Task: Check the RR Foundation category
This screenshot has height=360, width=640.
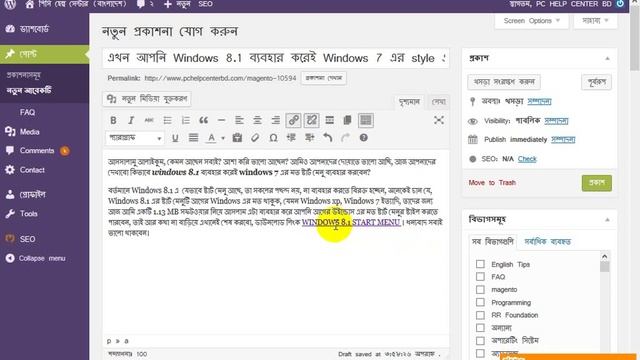Action: click(x=480, y=315)
